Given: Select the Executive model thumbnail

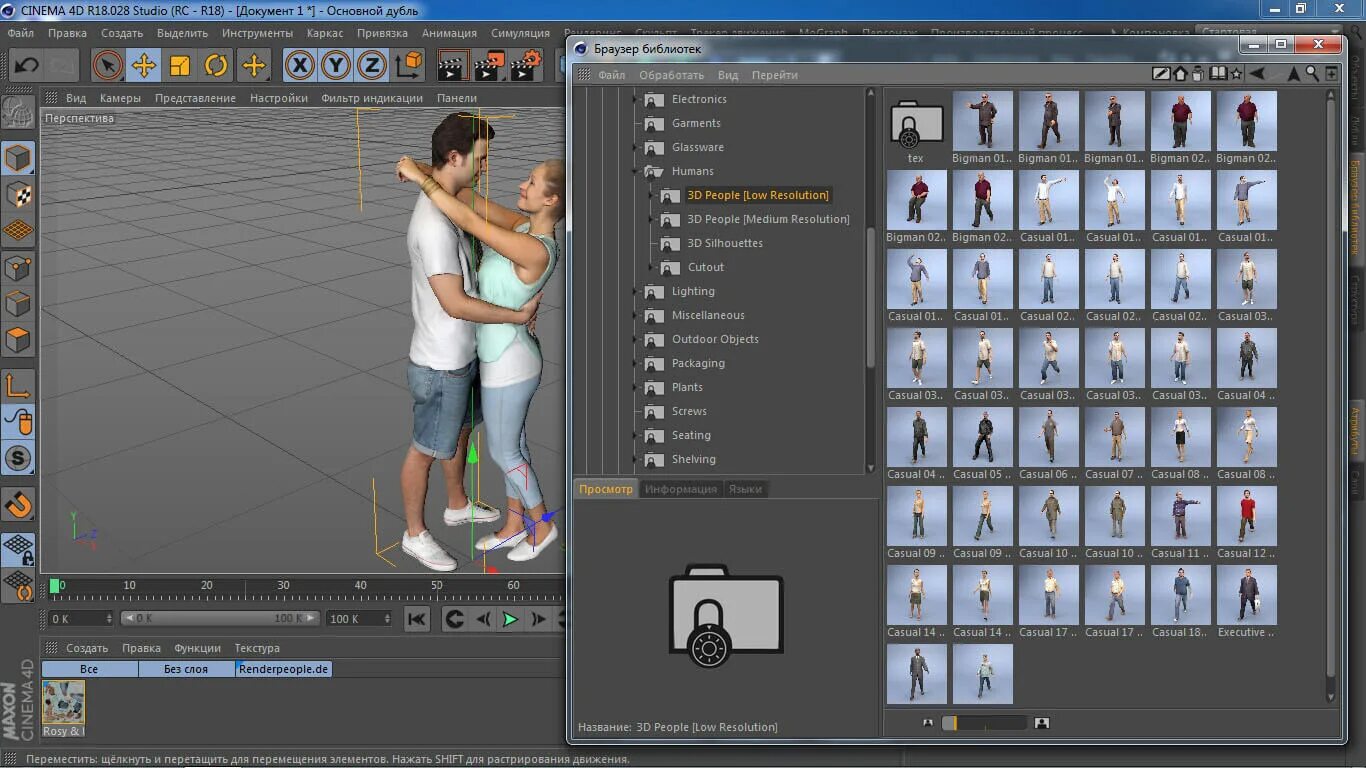Looking at the screenshot, I should [1247, 601].
